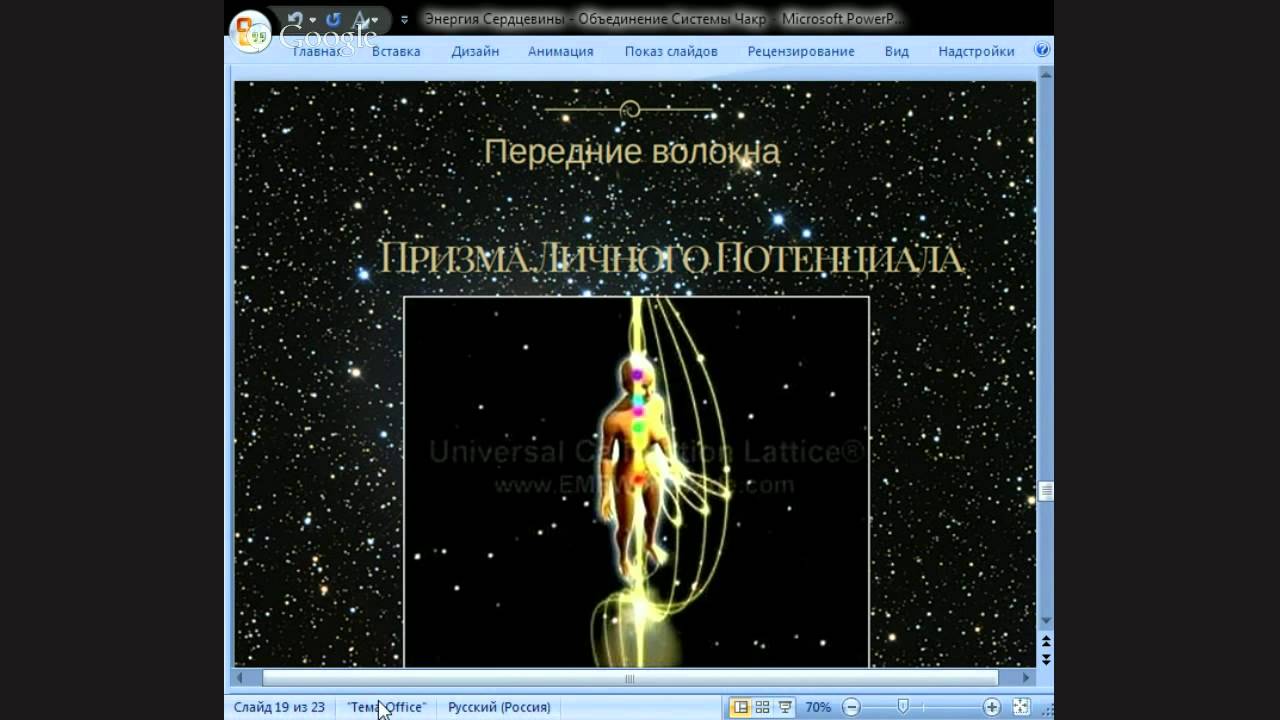Start Slide Show view icon
Viewport: 1280px width, 720px height.
(785, 707)
